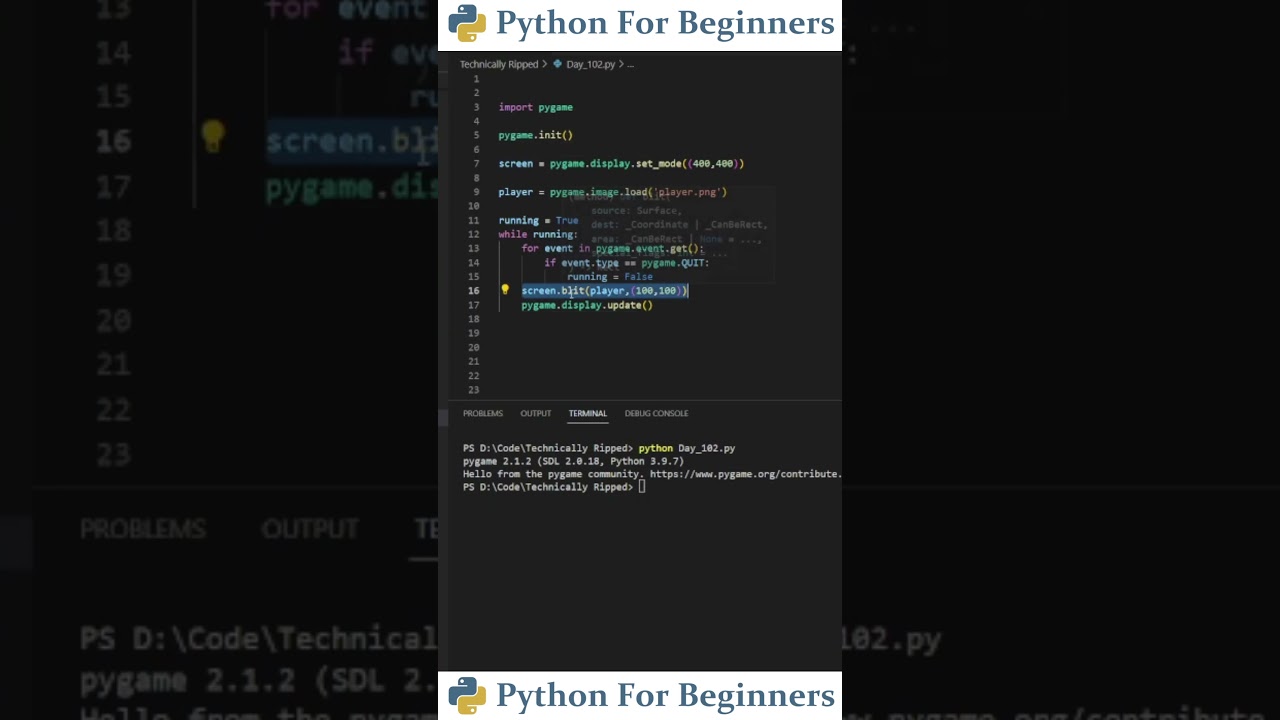The image size is (1280, 720).
Task: Click the 'pygame.init()' code line
Action: coord(535,135)
